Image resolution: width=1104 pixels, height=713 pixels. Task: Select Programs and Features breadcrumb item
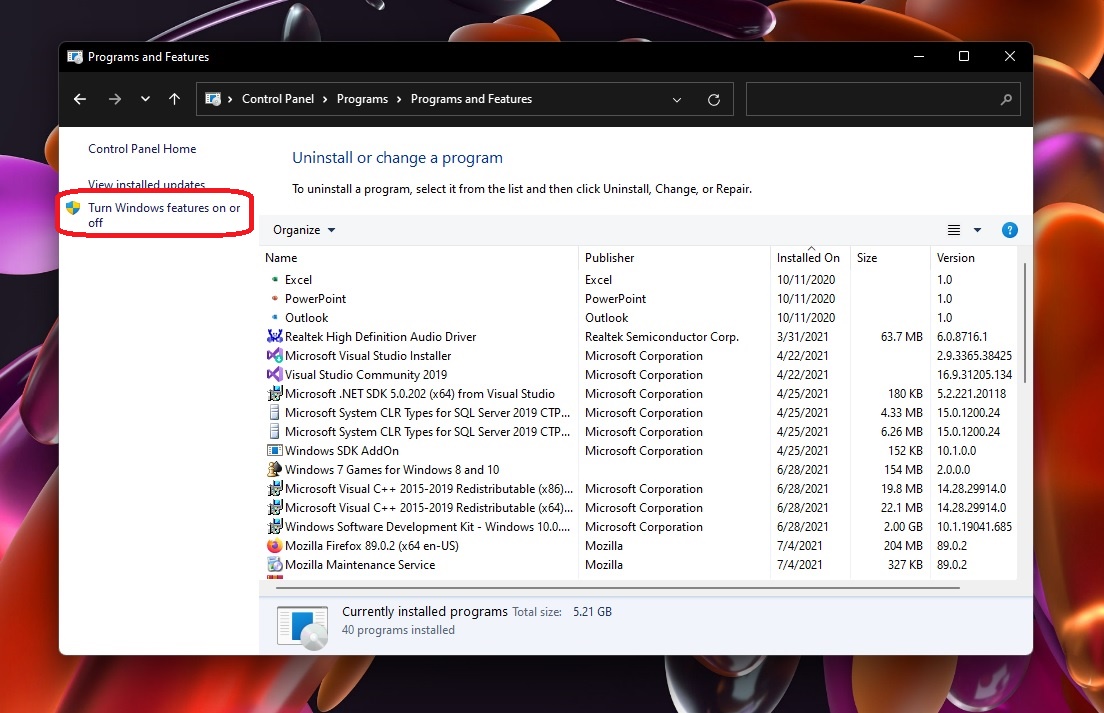click(471, 99)
